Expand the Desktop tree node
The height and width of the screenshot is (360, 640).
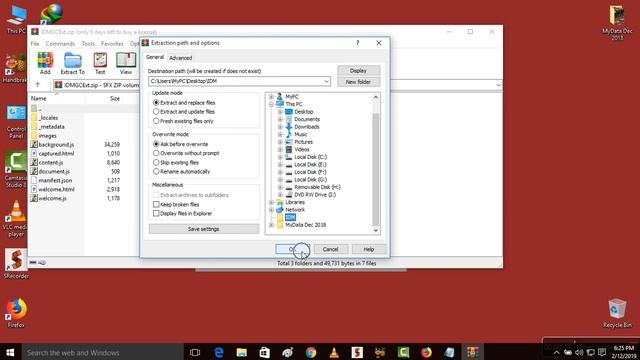280,111
